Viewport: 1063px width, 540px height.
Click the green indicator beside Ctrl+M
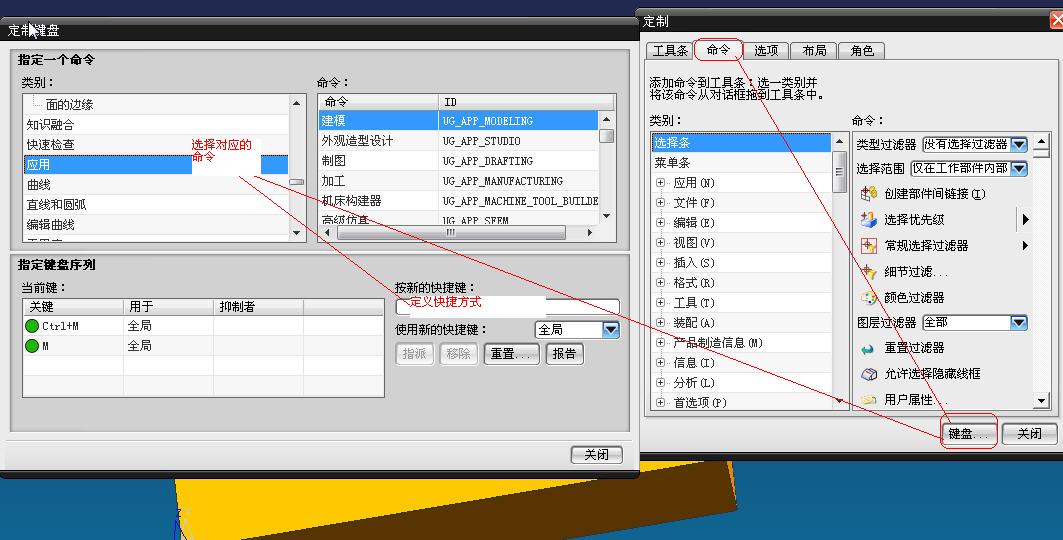(32, 326)
